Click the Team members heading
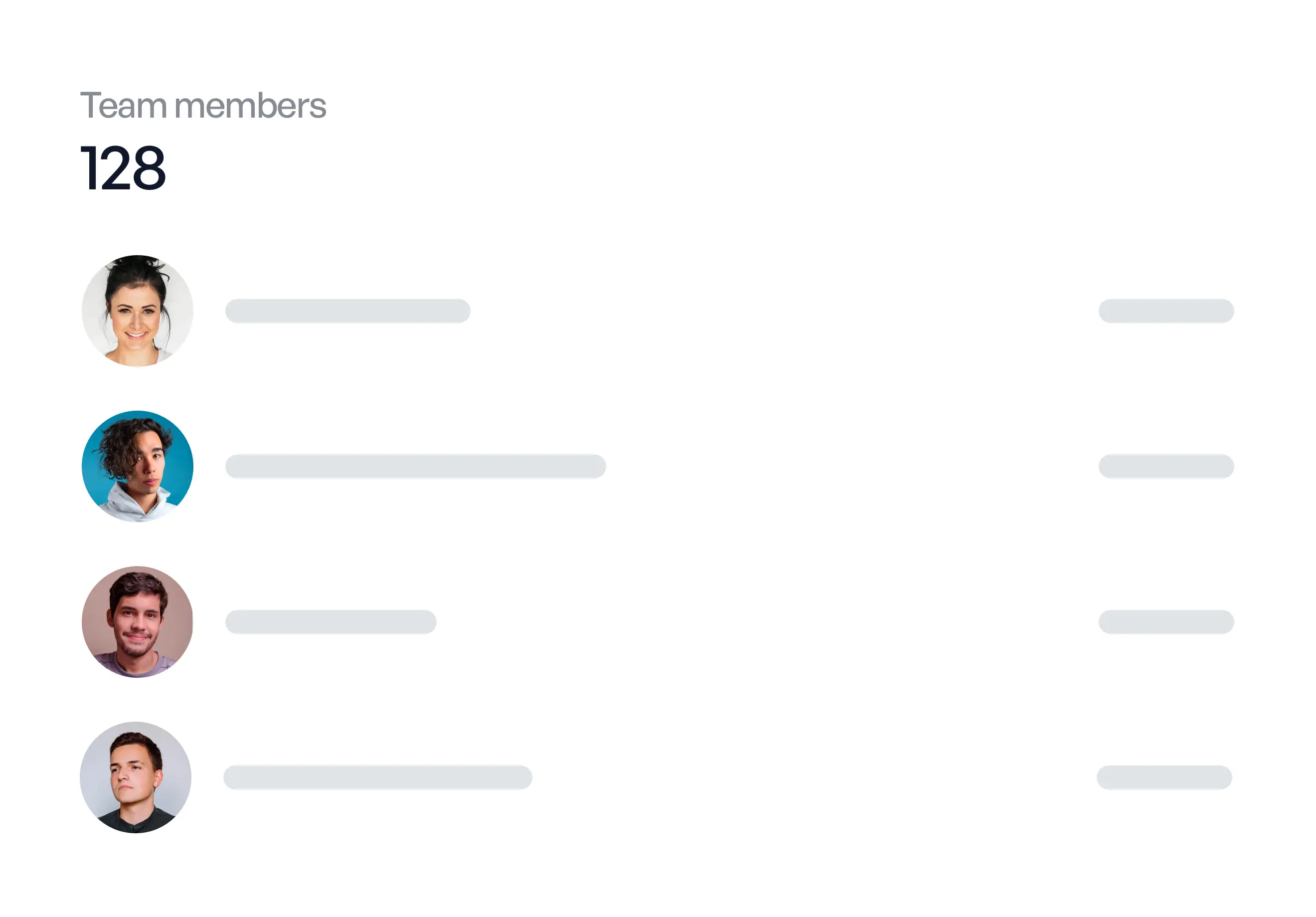Image resolution: width=1316 pixels, height=917 pixels. [x=203, y=106]
